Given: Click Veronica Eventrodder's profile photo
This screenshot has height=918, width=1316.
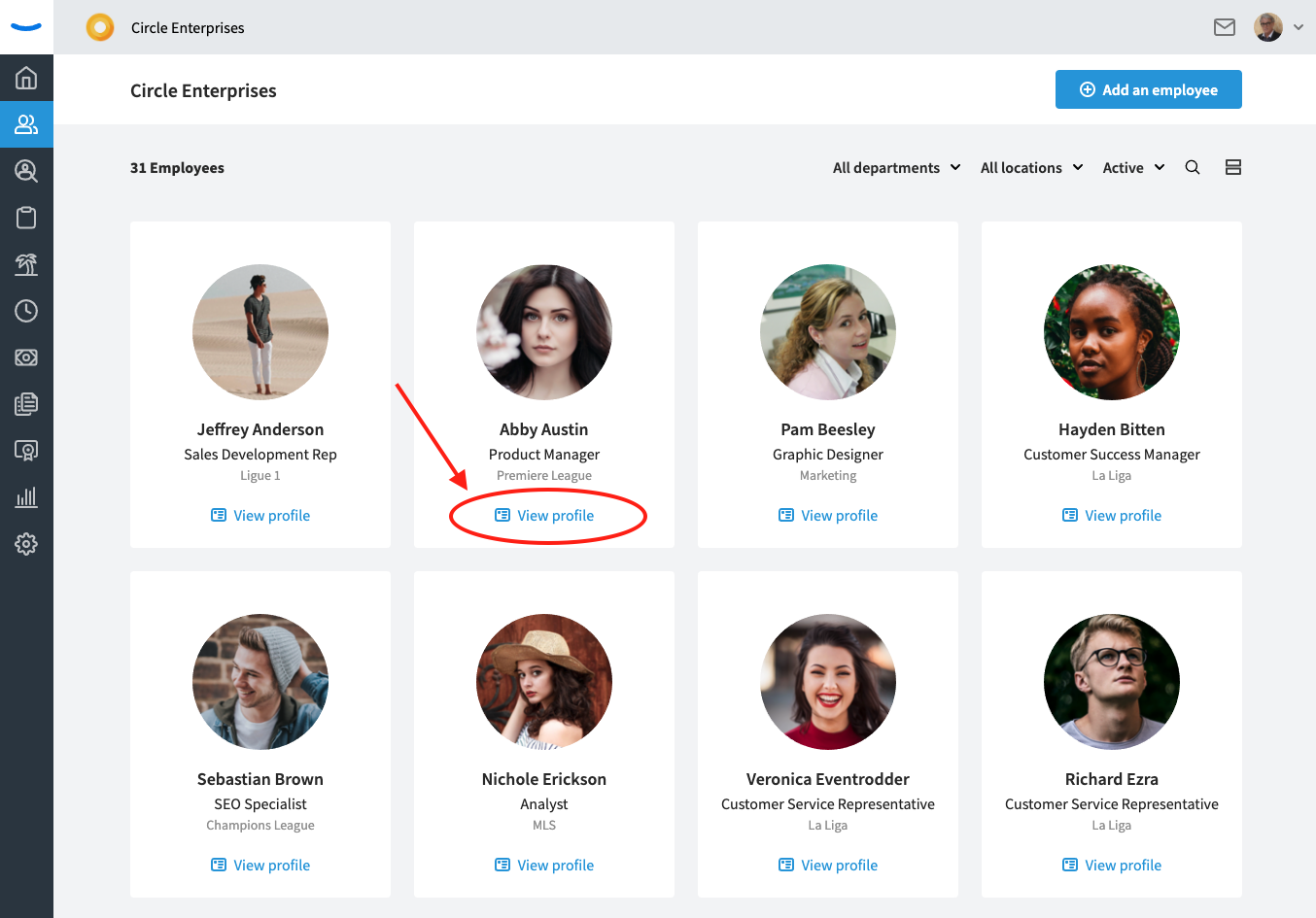Looking at the screenshot, I should 828,682.
